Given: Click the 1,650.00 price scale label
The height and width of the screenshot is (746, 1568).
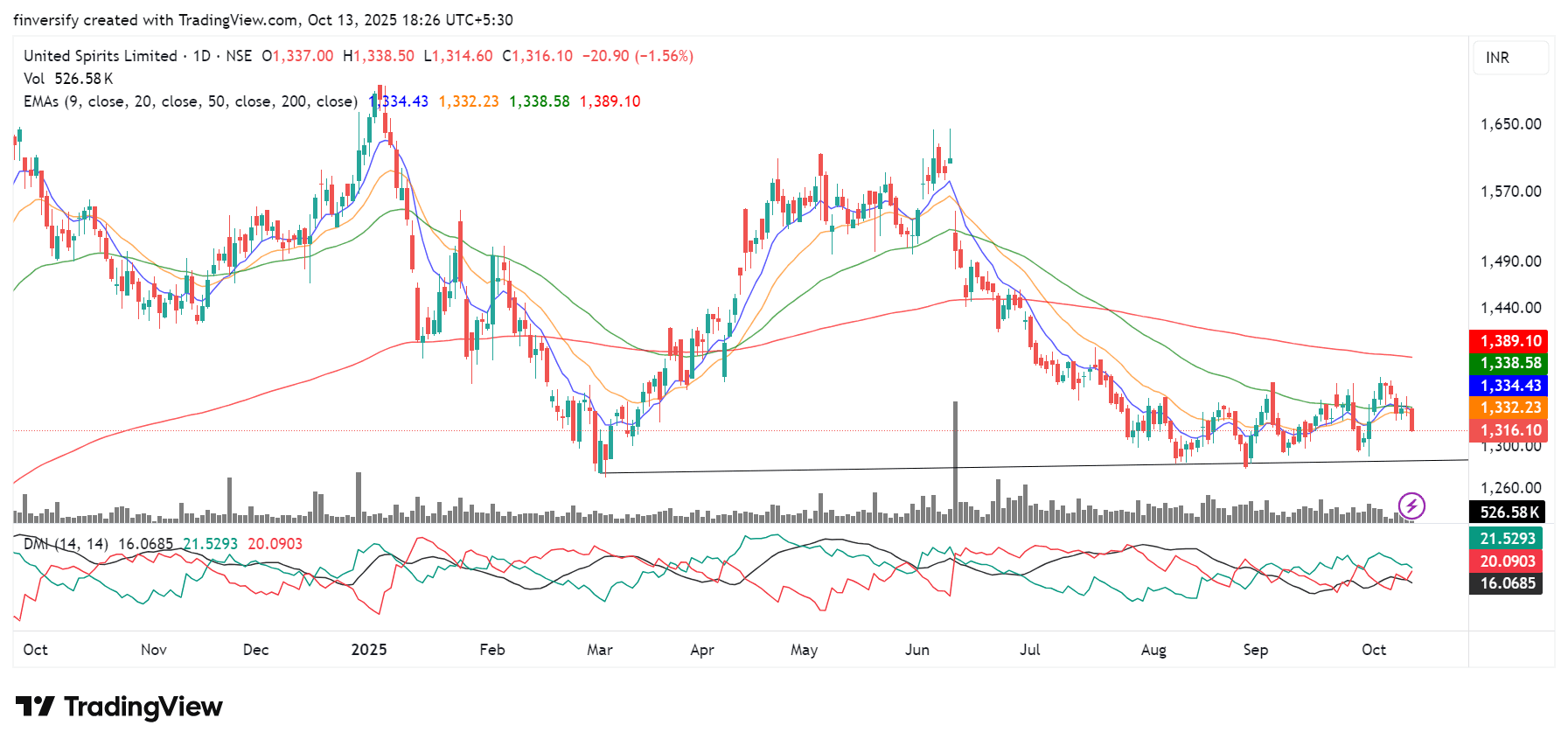Looking at the screenshot, I should (x=1510, y=124).
